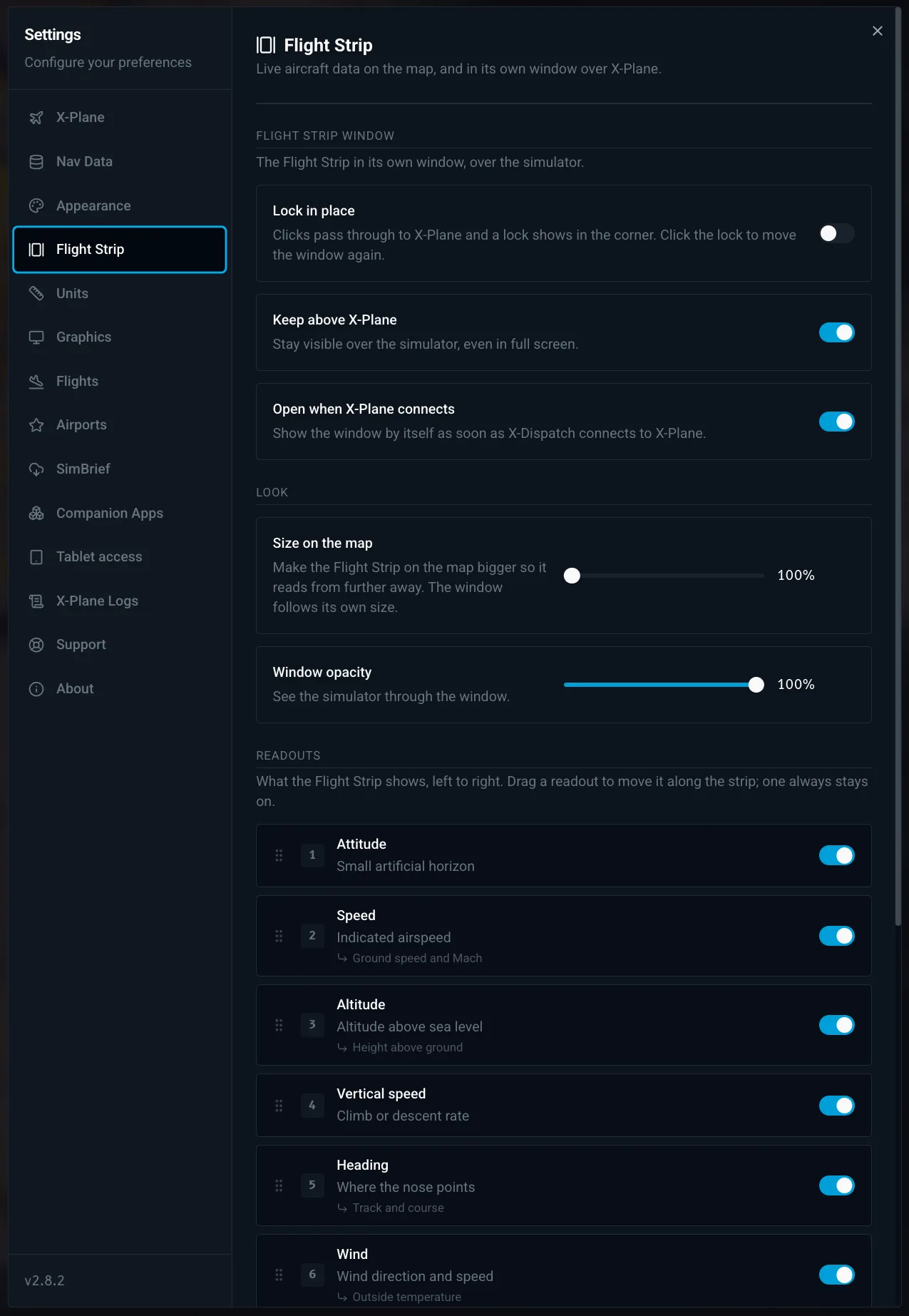Click position number 4 badge for Vertical speed
The width and height of the screenshot is (909, 1316).
(x=312, y=1106)
